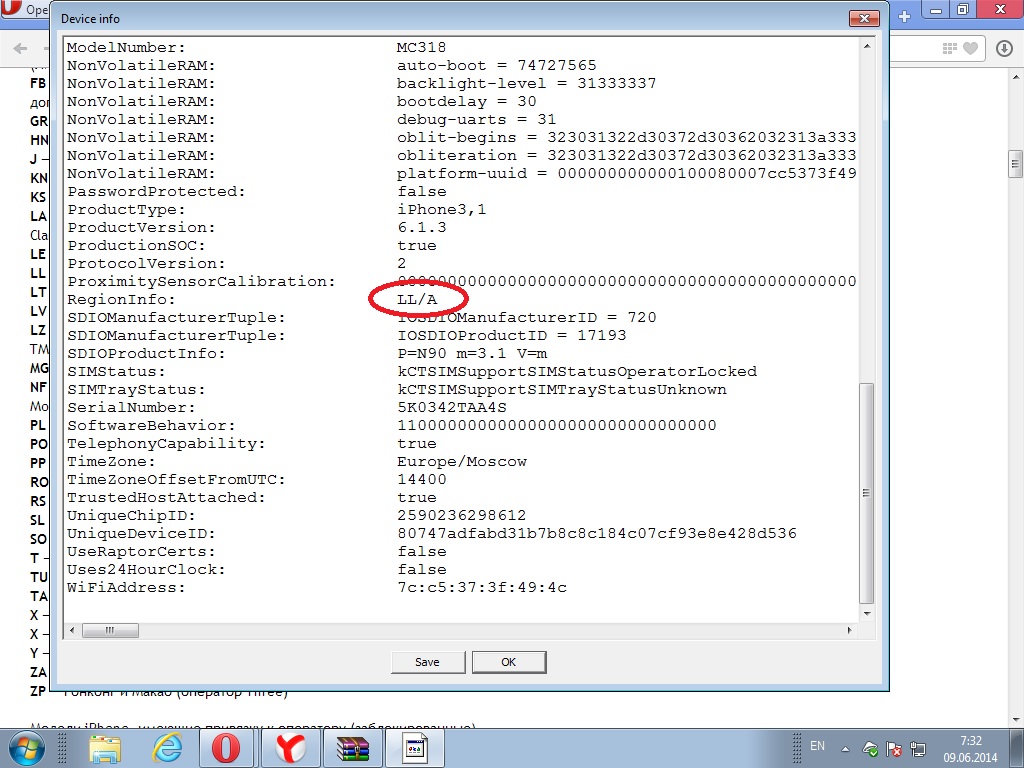Open Windows Explorer from the taskbar
This screenshot has height=768, width=1024.
[x=105, y=748]
